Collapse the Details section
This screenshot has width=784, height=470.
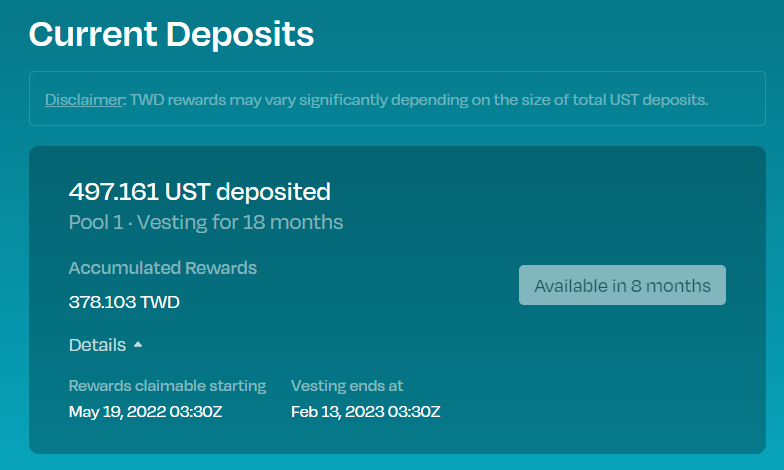coord(106,345)
